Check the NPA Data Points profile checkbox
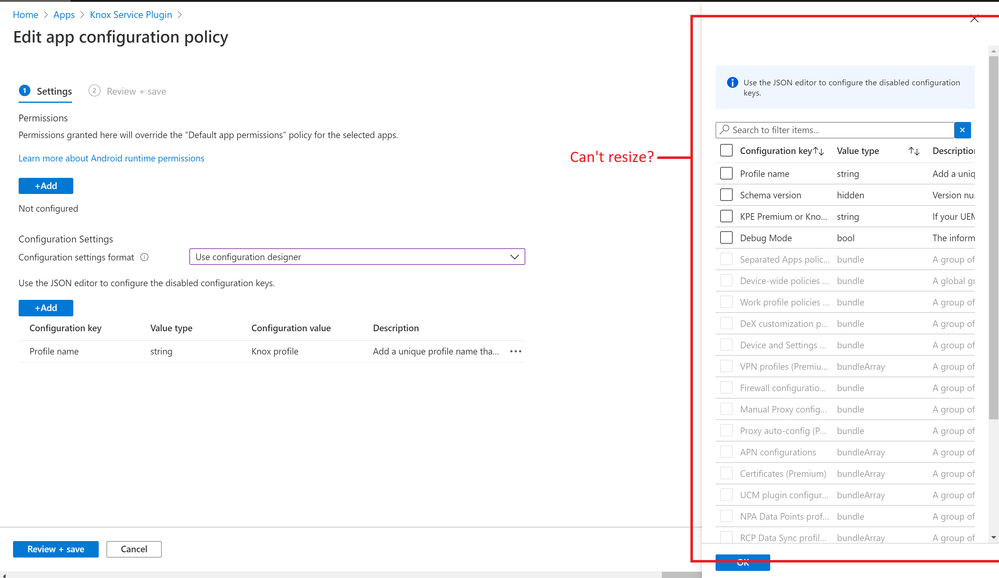The width and height of the screenshot is (999, 578). point(726,516)
